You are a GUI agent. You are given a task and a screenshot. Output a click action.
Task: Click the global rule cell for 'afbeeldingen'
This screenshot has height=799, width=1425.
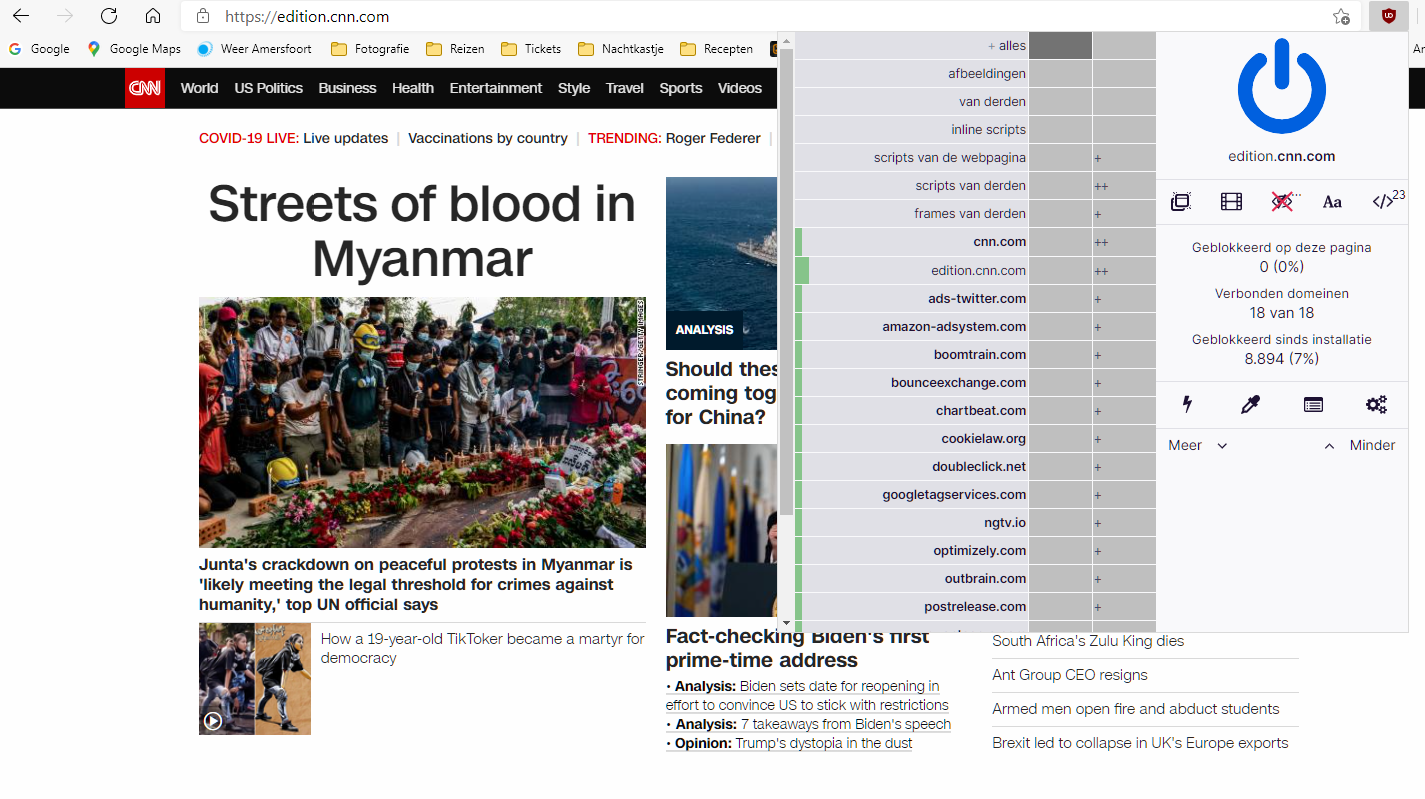pyautogui.click(x=1060, y=74)
